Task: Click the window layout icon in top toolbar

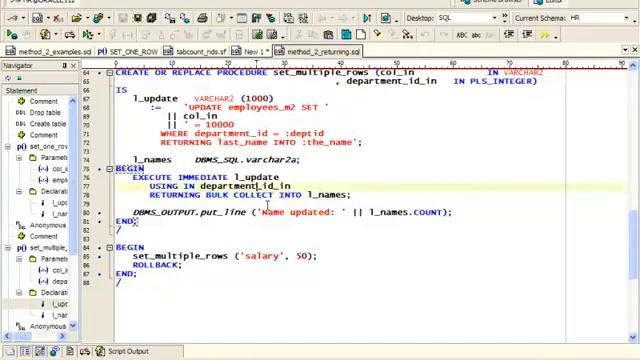Action: click(x=242, y=18)
